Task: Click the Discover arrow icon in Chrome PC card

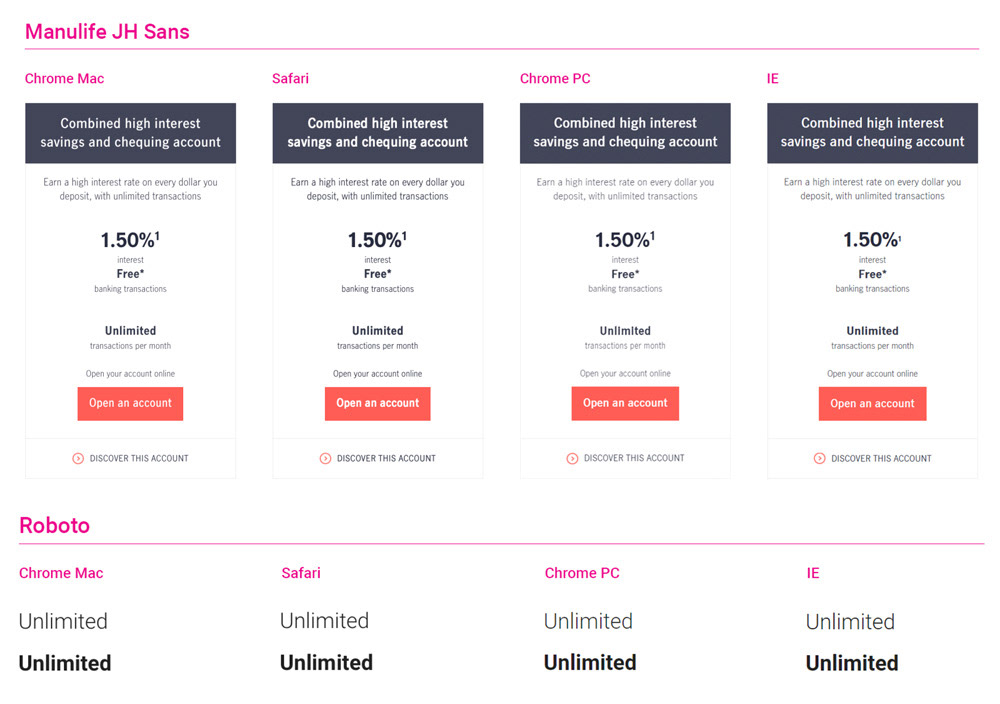Action: point(573,458)
